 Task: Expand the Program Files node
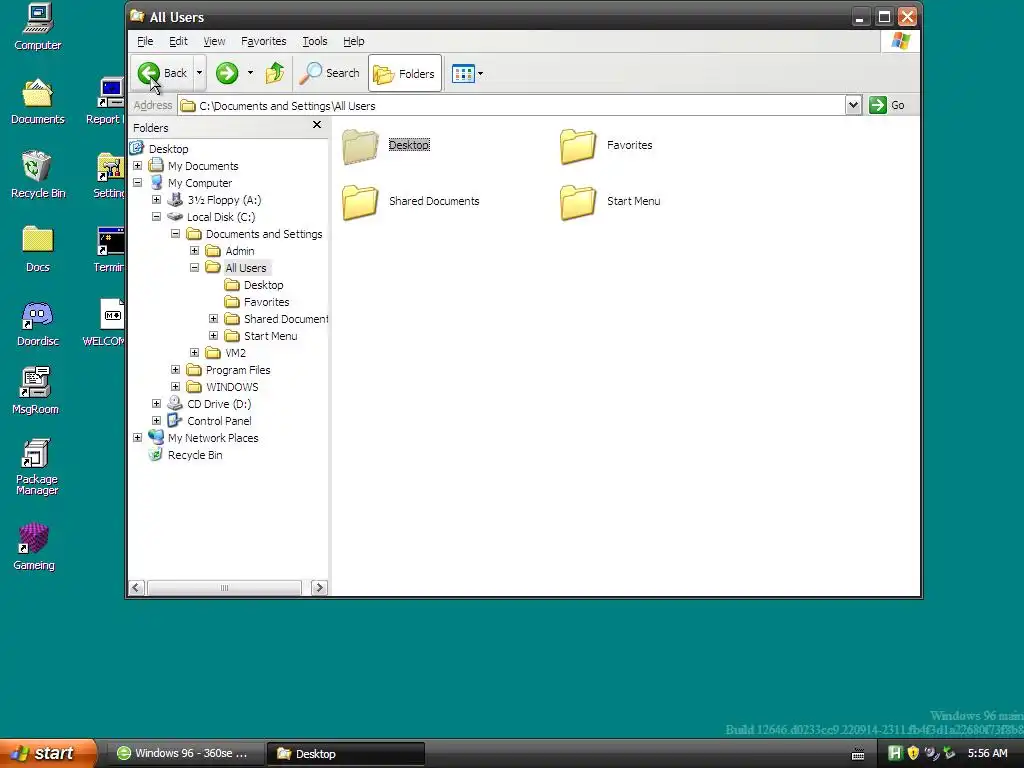pyautogui.click(x=176, y=370)
